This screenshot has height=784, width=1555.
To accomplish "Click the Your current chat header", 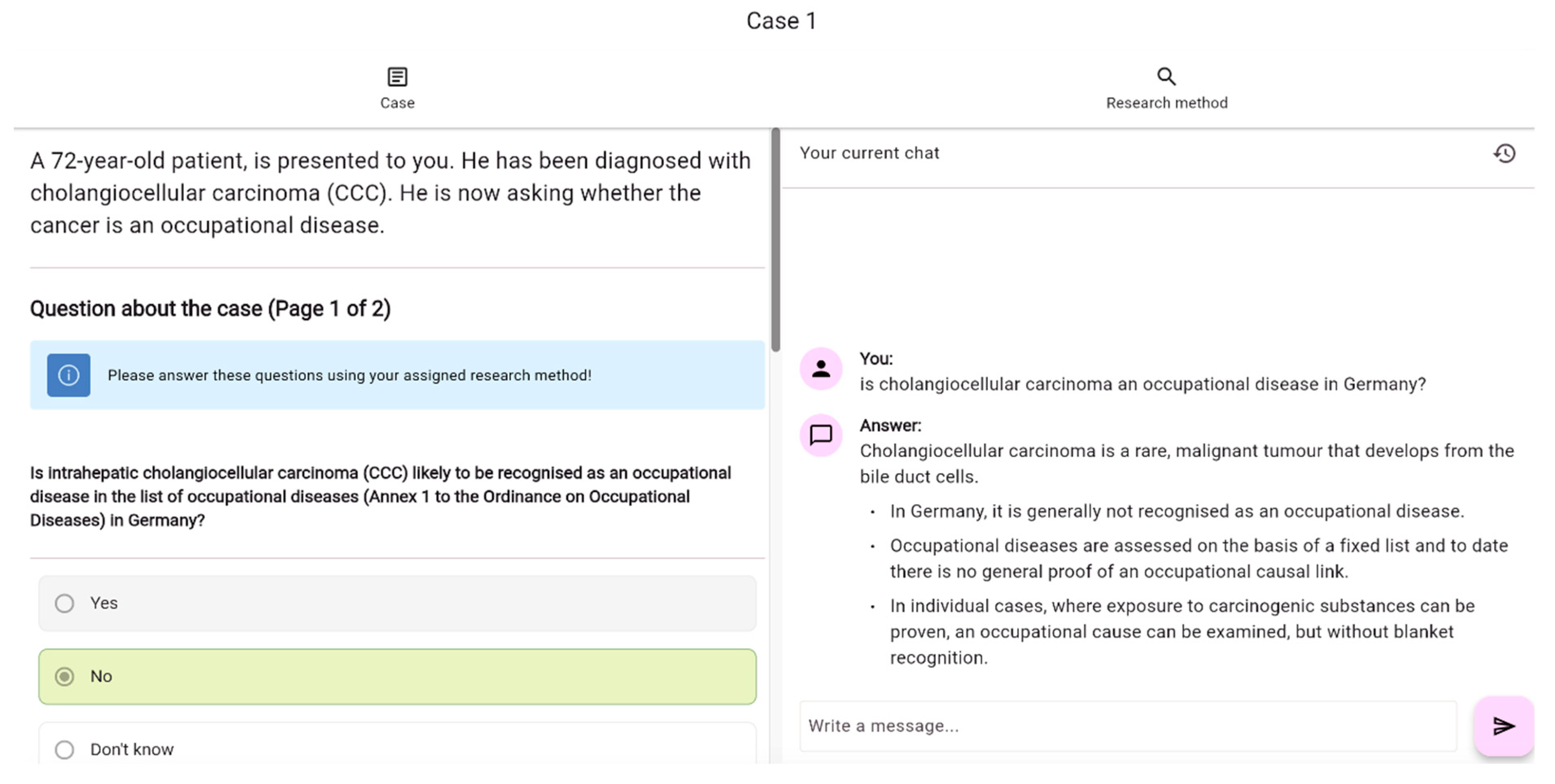I will (869, 153).
